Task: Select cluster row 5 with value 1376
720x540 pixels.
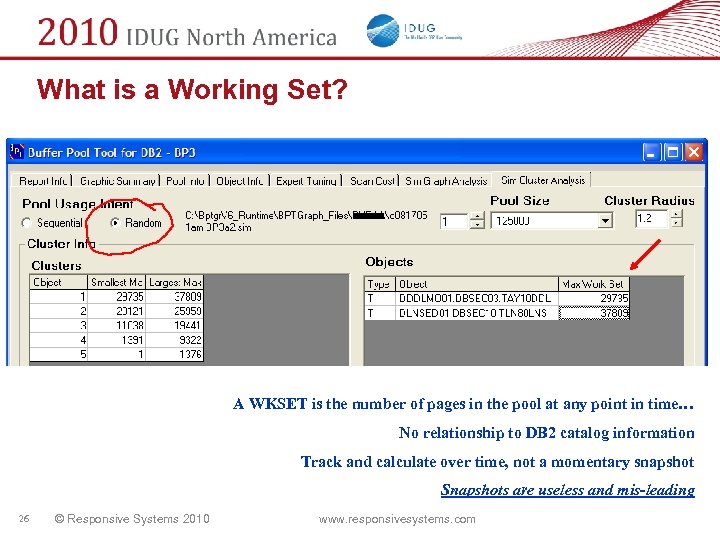Action: [116, 354]
